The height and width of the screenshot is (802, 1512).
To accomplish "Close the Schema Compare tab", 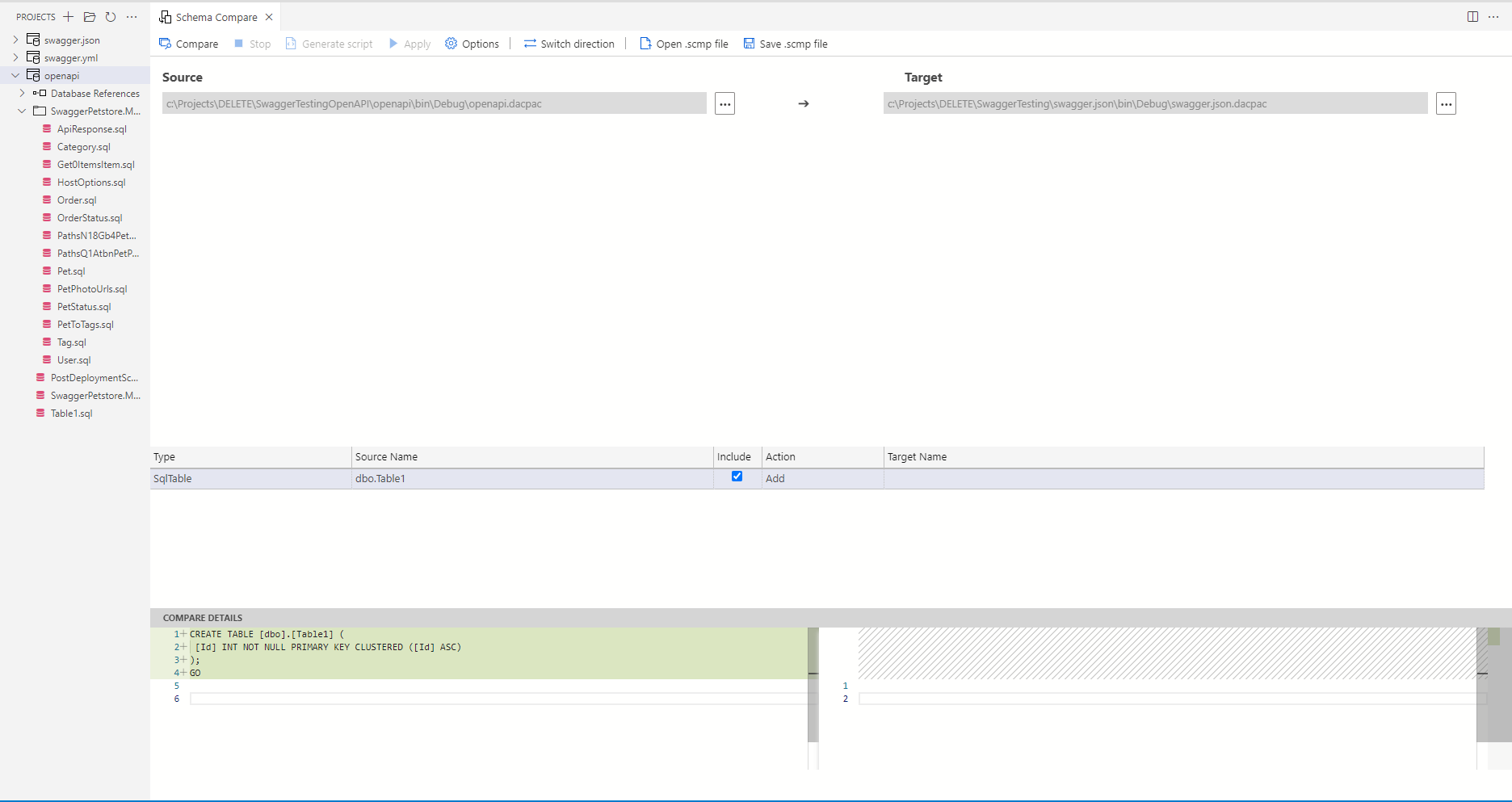I will tap(269, 17).
